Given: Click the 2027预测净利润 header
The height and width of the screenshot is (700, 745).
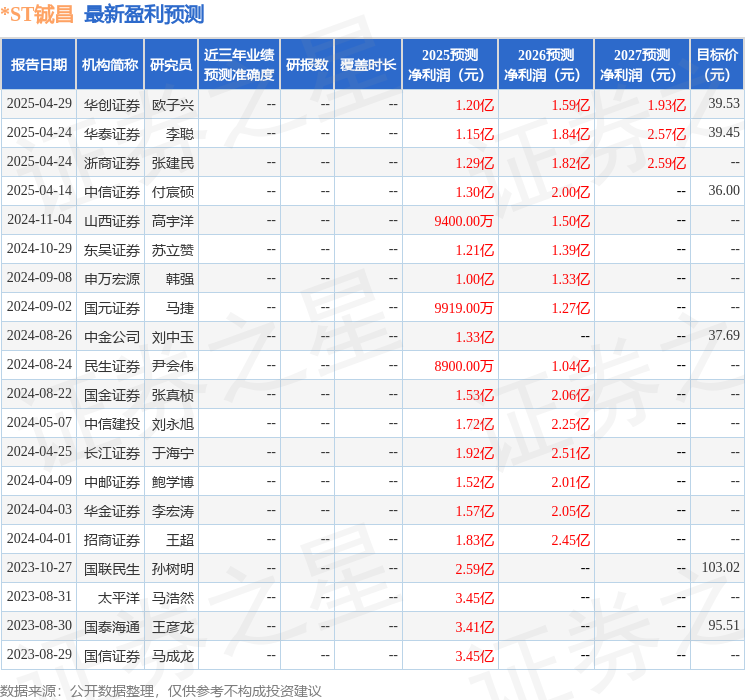Looking at the screenshot, I should point(642,65).
